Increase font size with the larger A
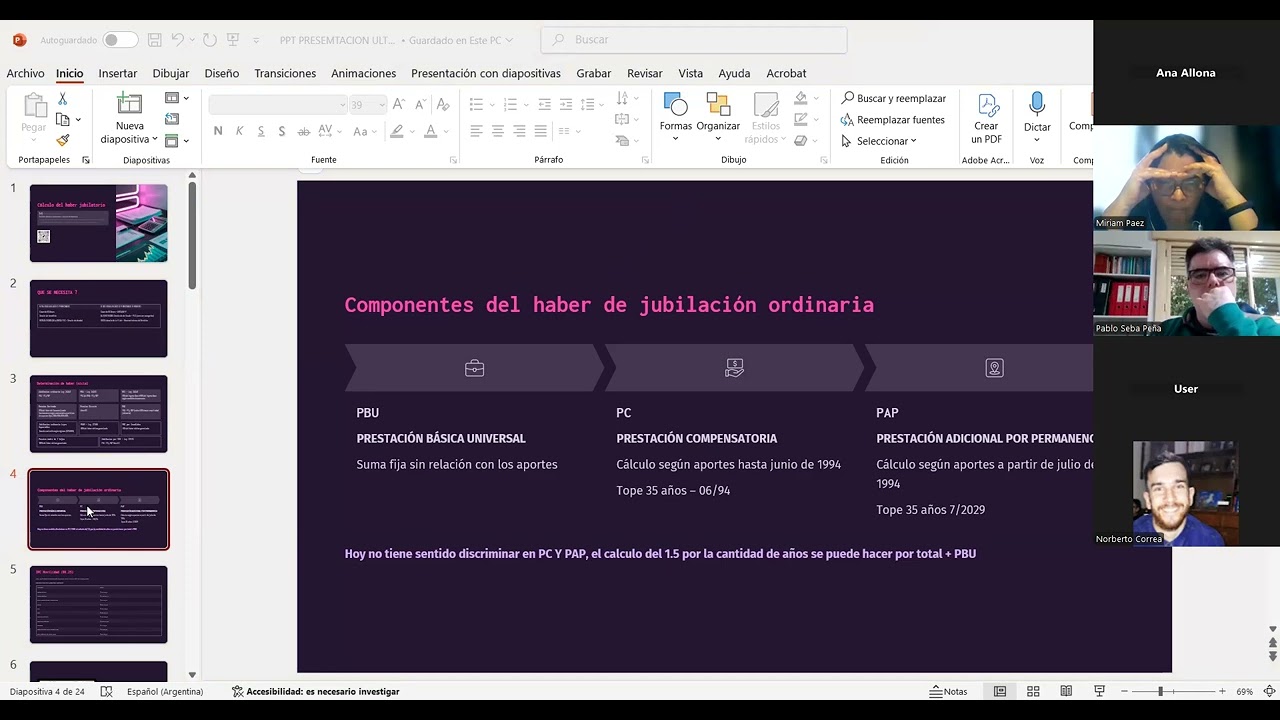Image resolution: width=1280 pixels, height=720 pixels. (x=399, y=104)
